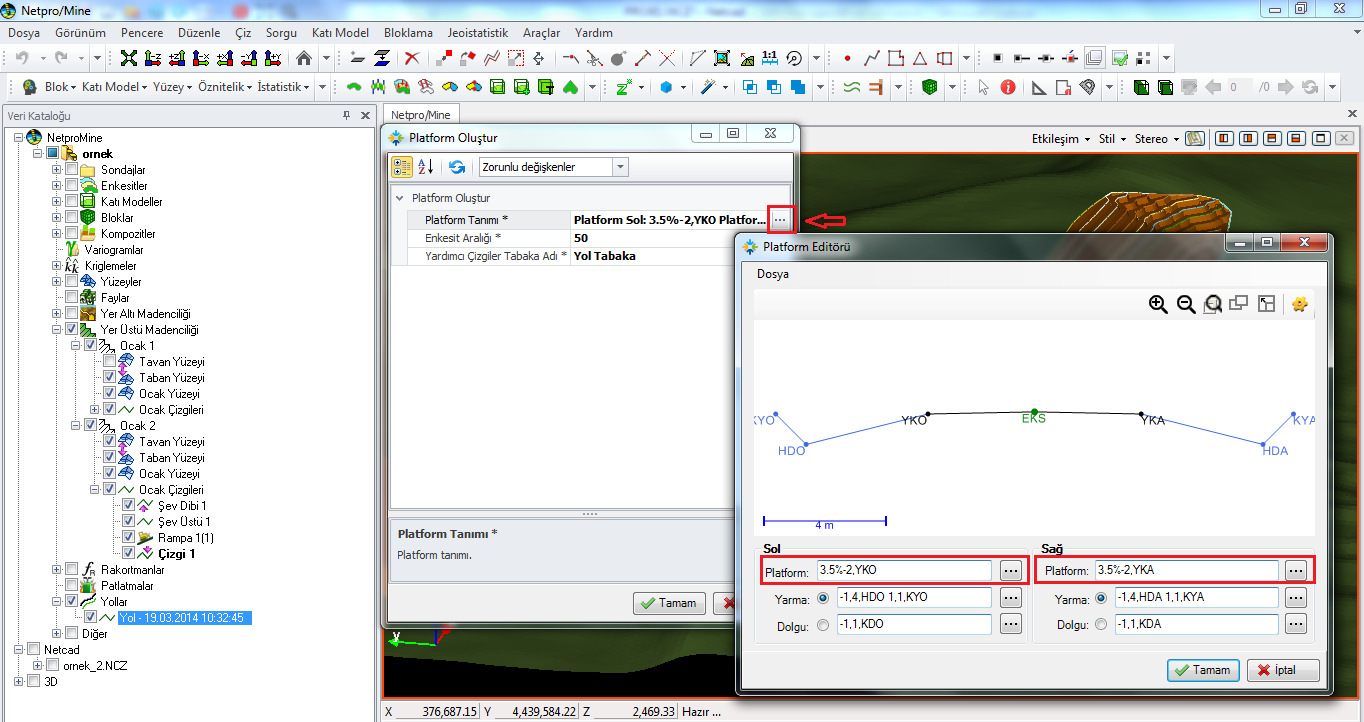
Task: Open the Yüzey dropdown in toolbar
Action: pos(173,87)
